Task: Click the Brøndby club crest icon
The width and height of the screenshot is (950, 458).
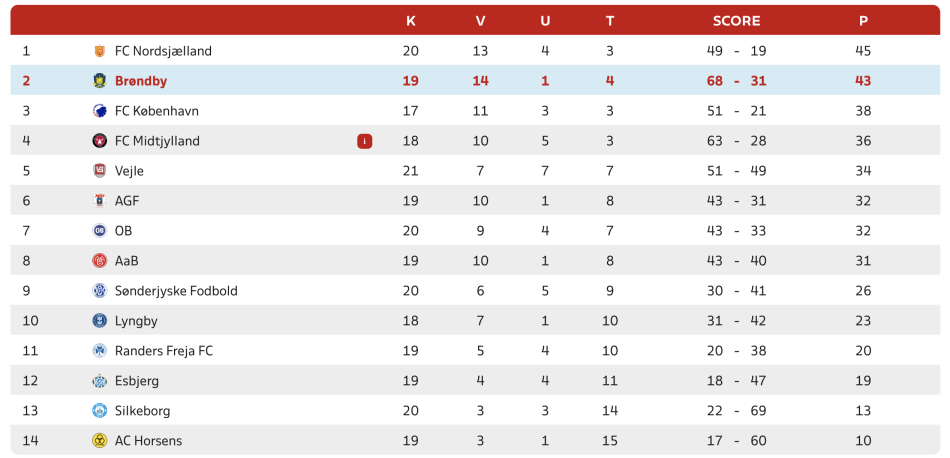Action: point(99,81)
